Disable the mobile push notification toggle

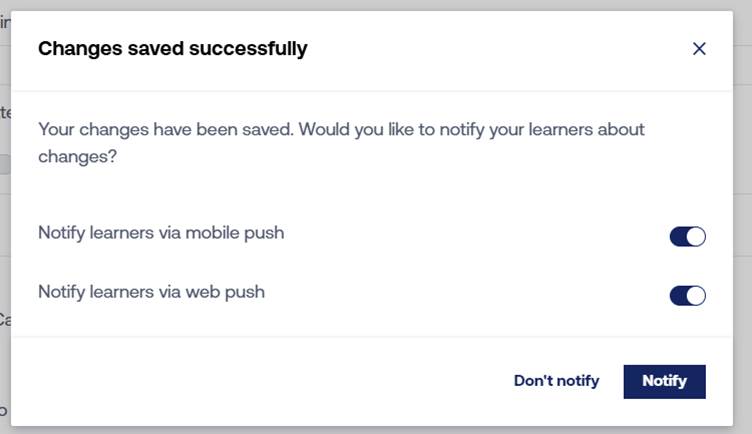tap(687, 236)
